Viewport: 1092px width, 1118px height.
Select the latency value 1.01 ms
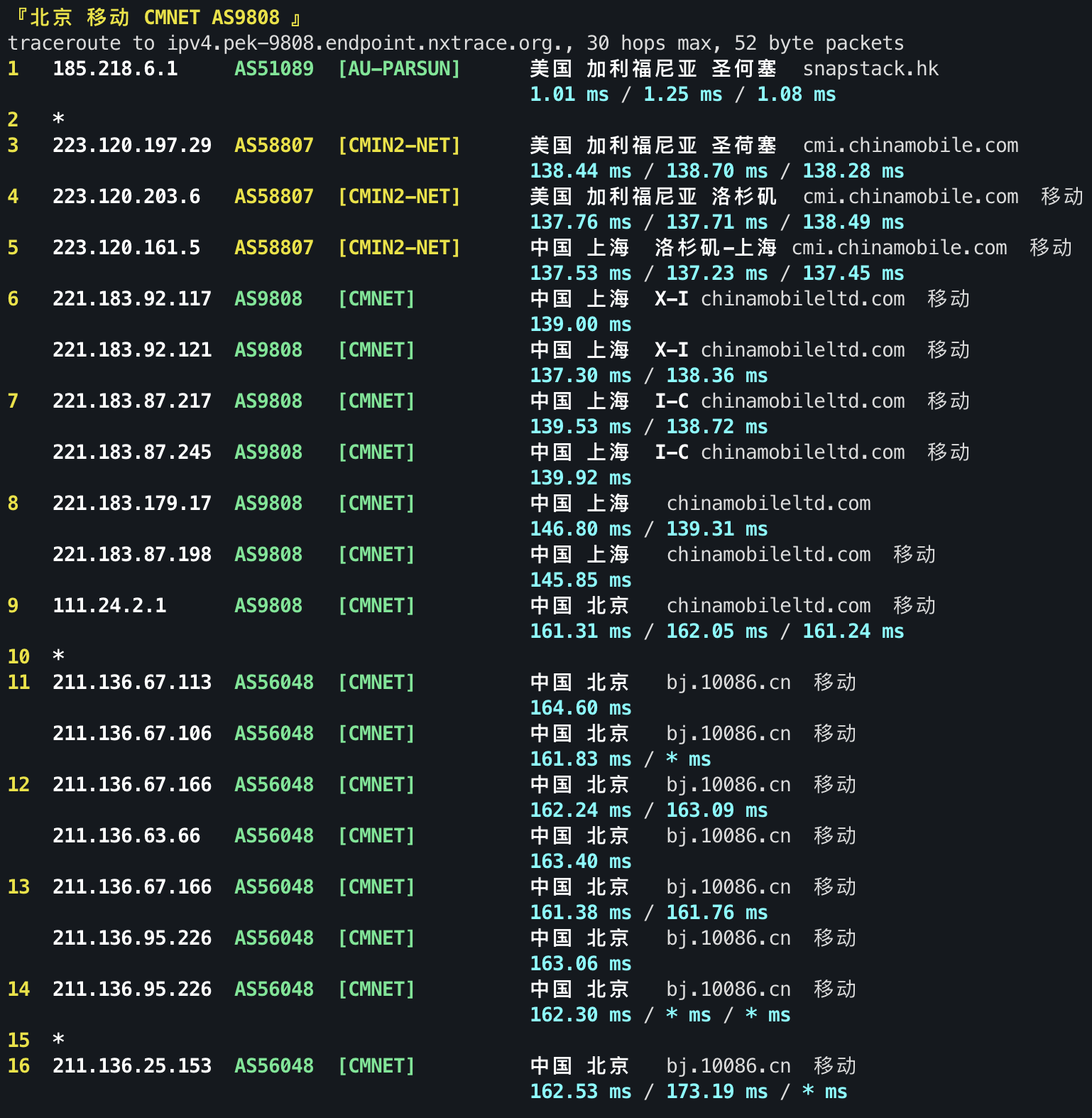coord(569,94)
